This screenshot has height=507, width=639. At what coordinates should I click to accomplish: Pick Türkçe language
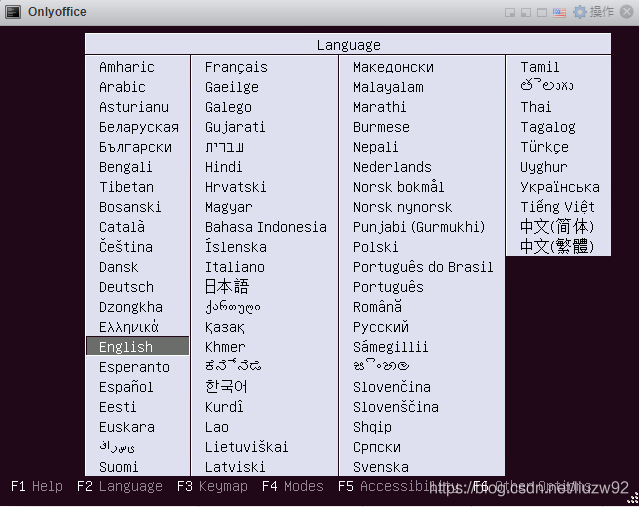544,147
